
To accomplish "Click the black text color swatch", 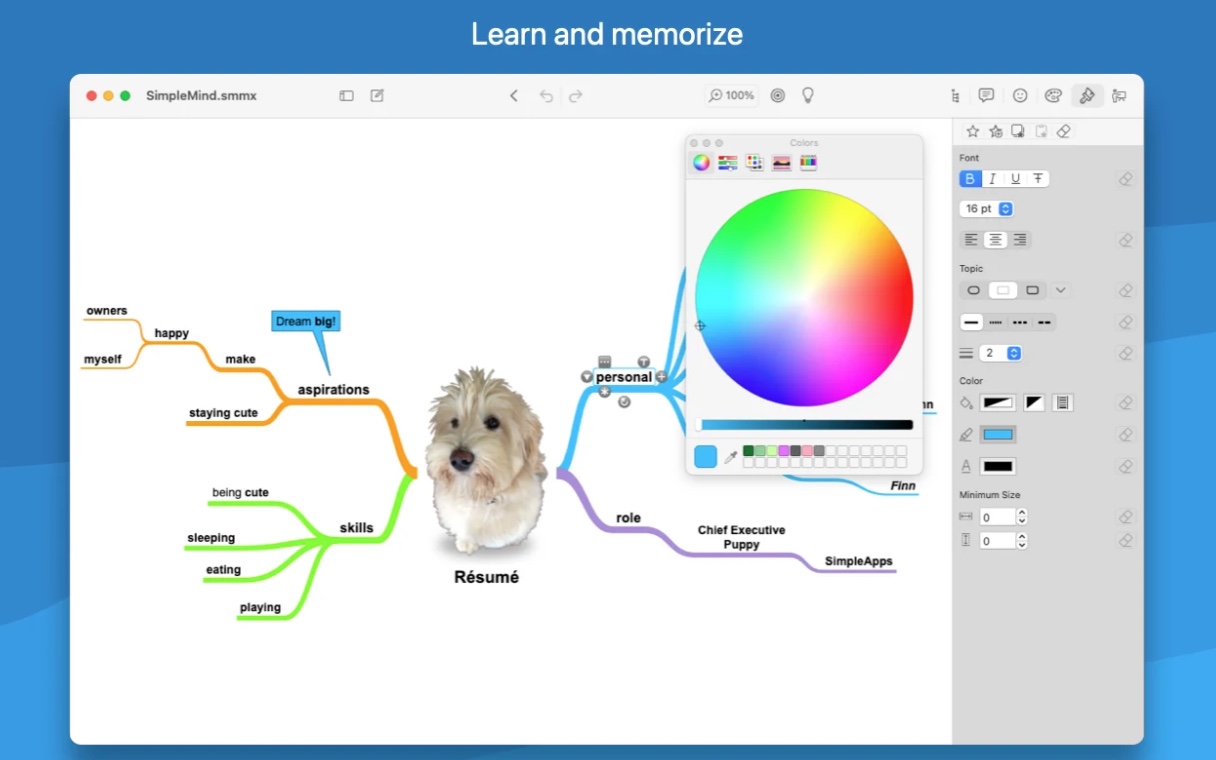I will tap(999, 466).
